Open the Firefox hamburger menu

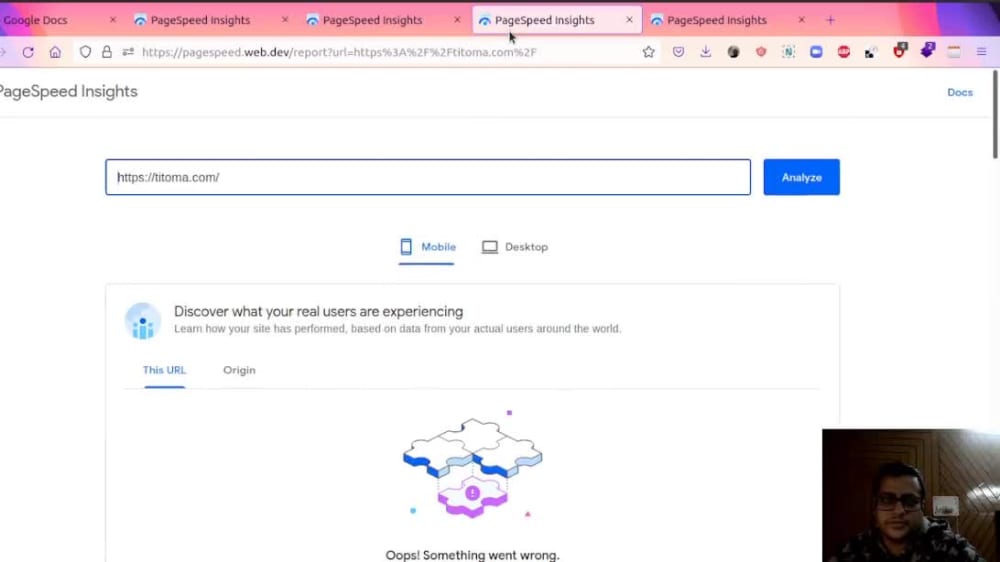pyautogui.click(x=982, y=52)
